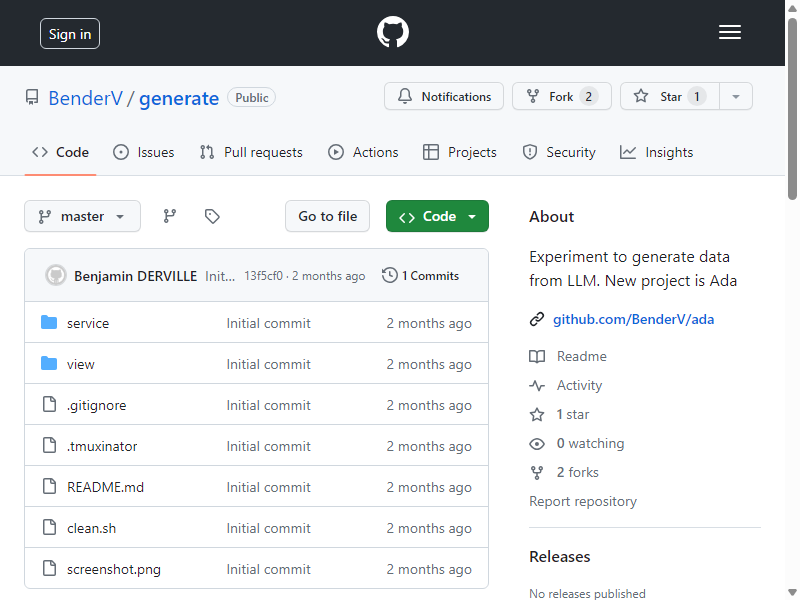Expand the green Code dropdown button
This screenshot has width=800, height=600.
437,216
